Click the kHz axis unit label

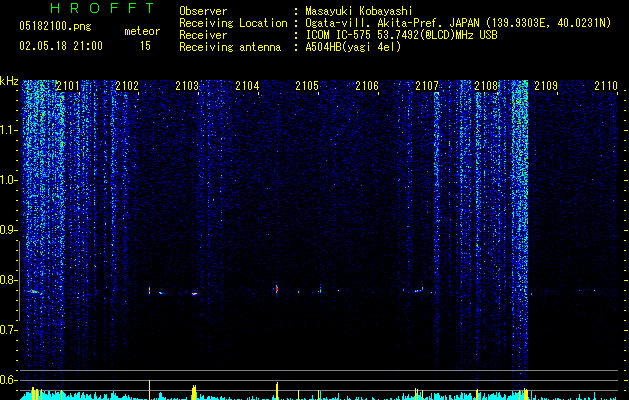tap(9, 81)
